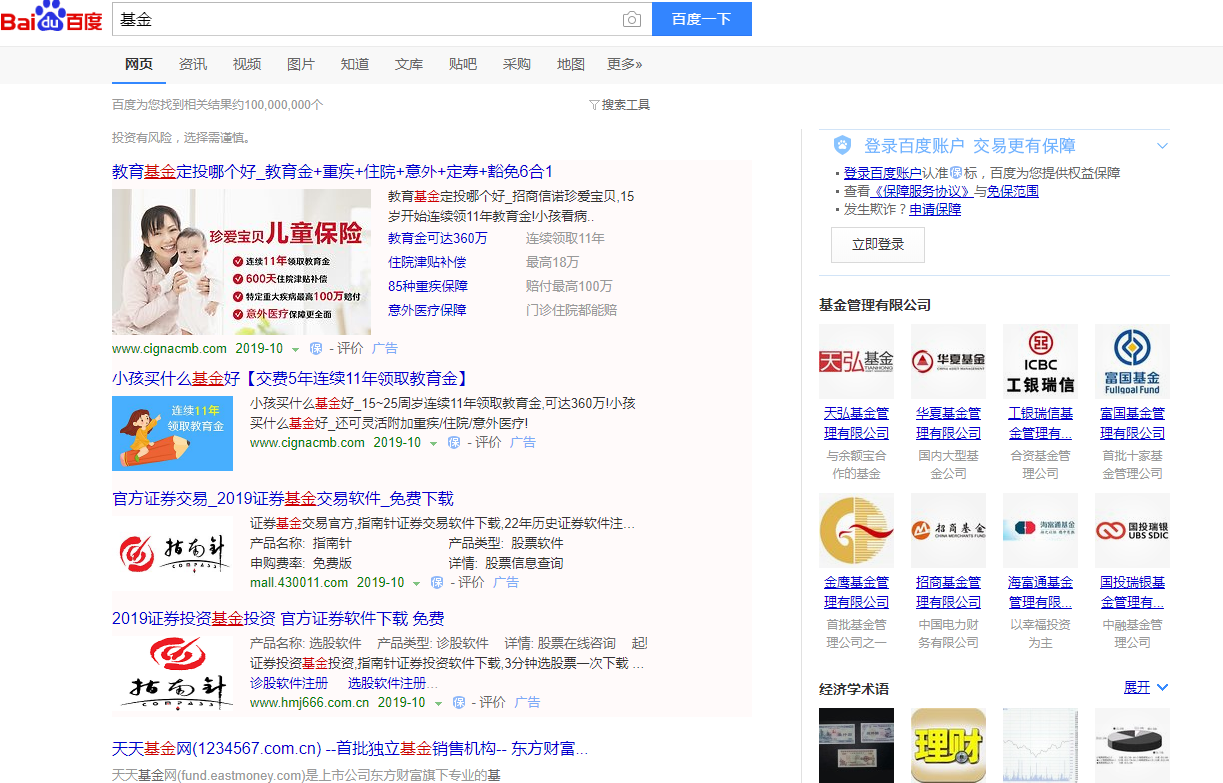The height and width of the screenshot is (783, 1223).
Task: Collapse the 登录百度账户 panel chevron
Action: point(1162,146)
